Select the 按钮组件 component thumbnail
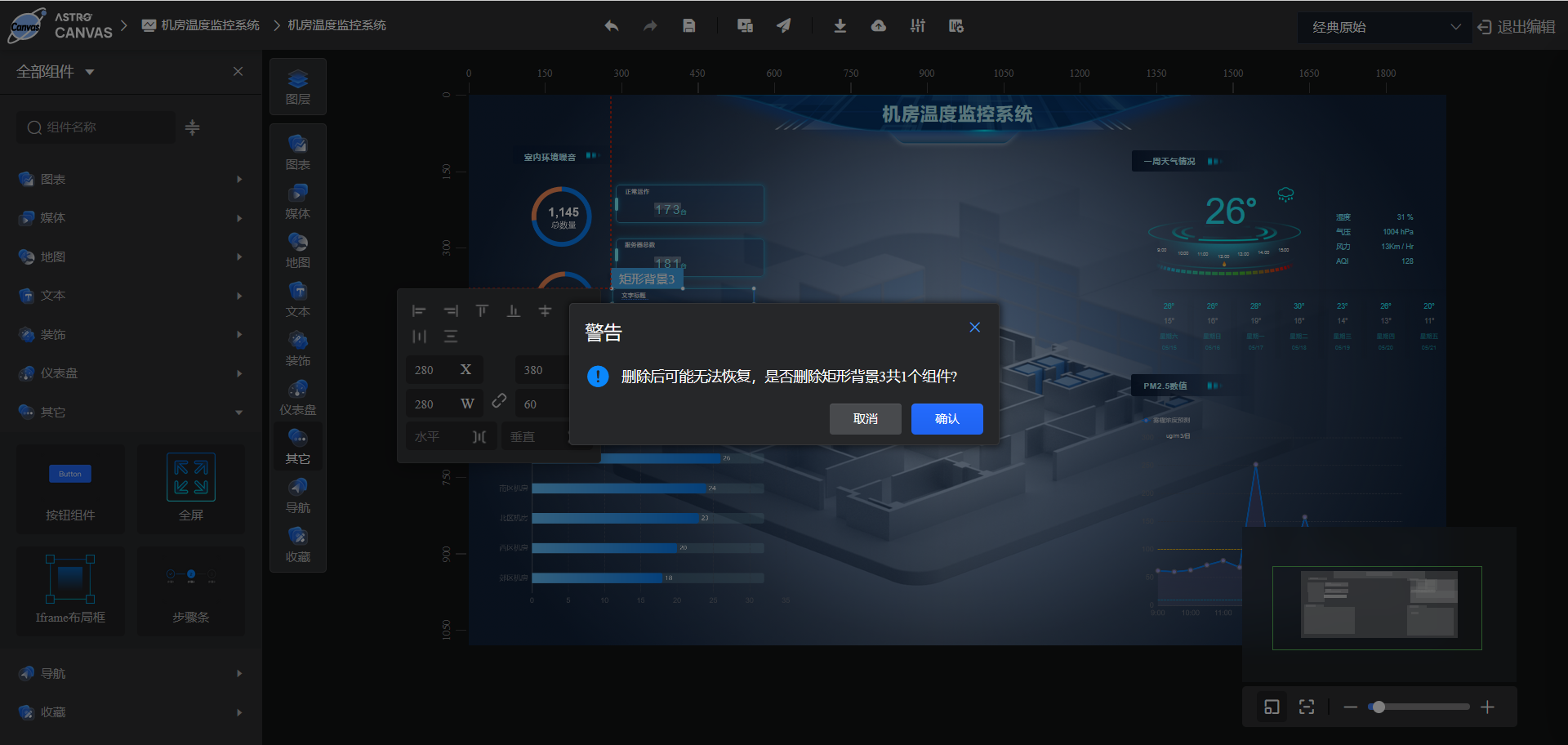The width and height of the screenshot is (1568, 745). point(70,488)
